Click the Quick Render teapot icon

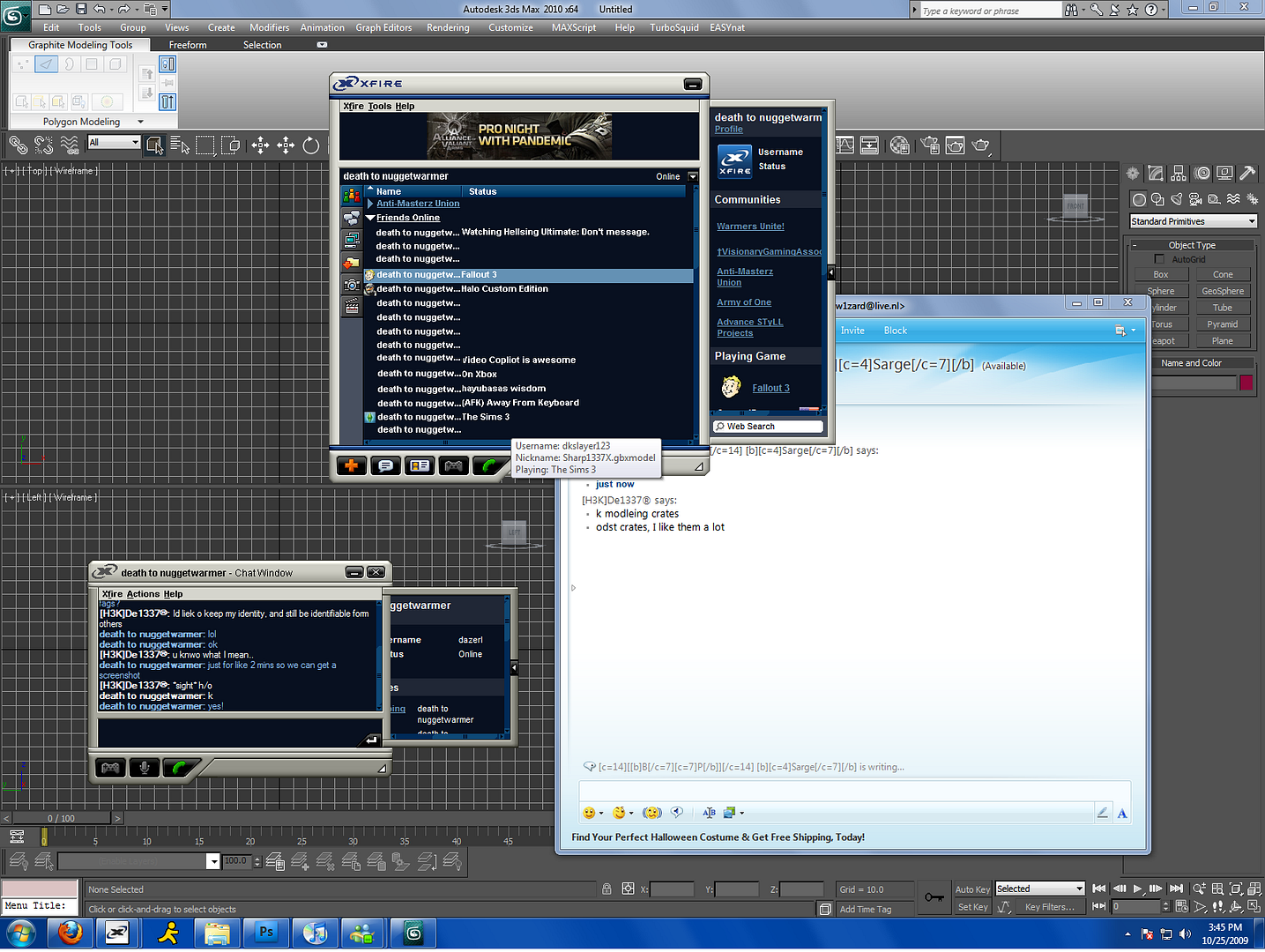(981, 145)
